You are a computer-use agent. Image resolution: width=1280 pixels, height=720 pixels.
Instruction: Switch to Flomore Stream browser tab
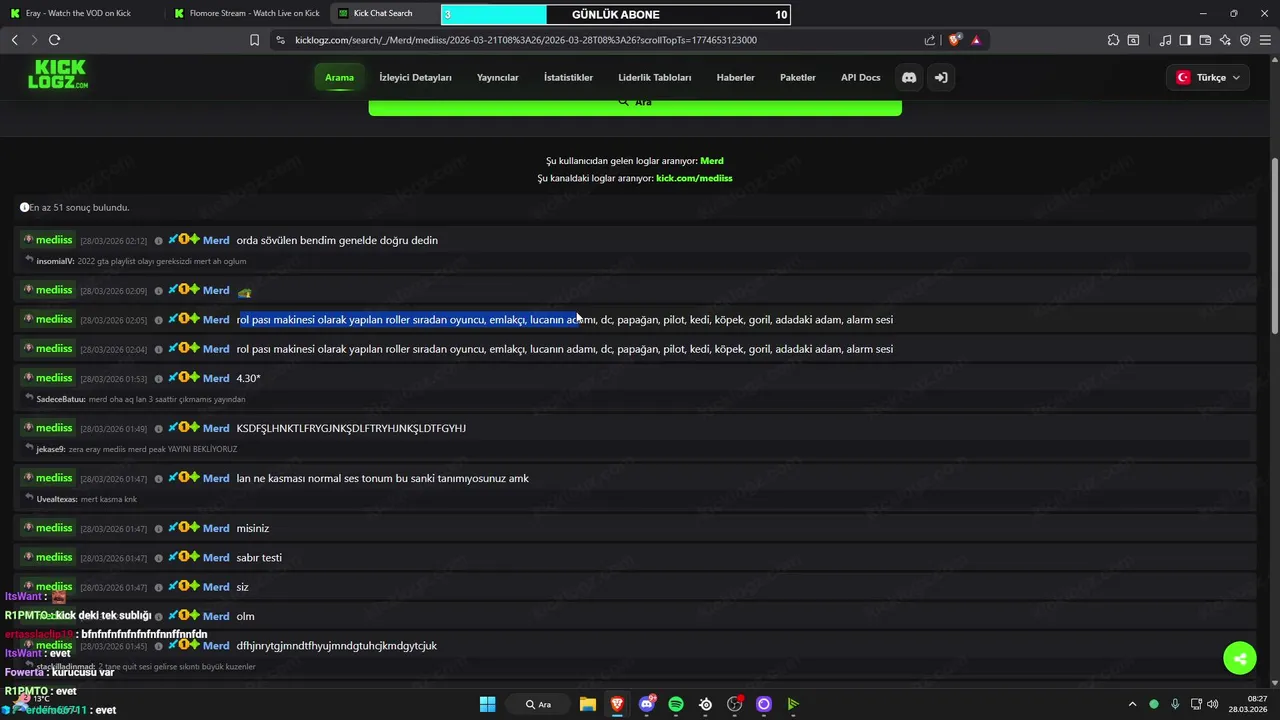click(x=246, y=13)
